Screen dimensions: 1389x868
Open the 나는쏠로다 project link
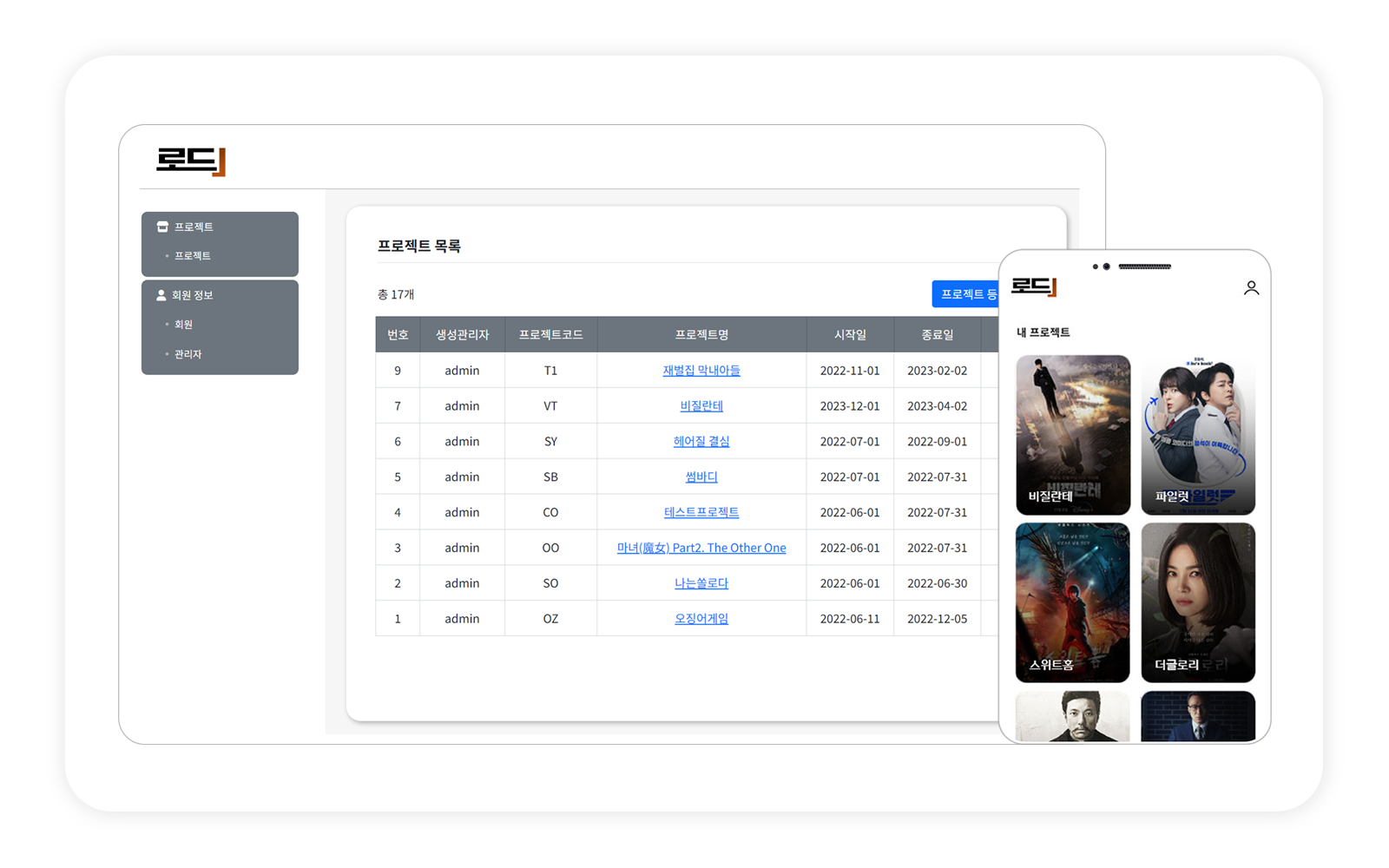click(x=701, y=584)
